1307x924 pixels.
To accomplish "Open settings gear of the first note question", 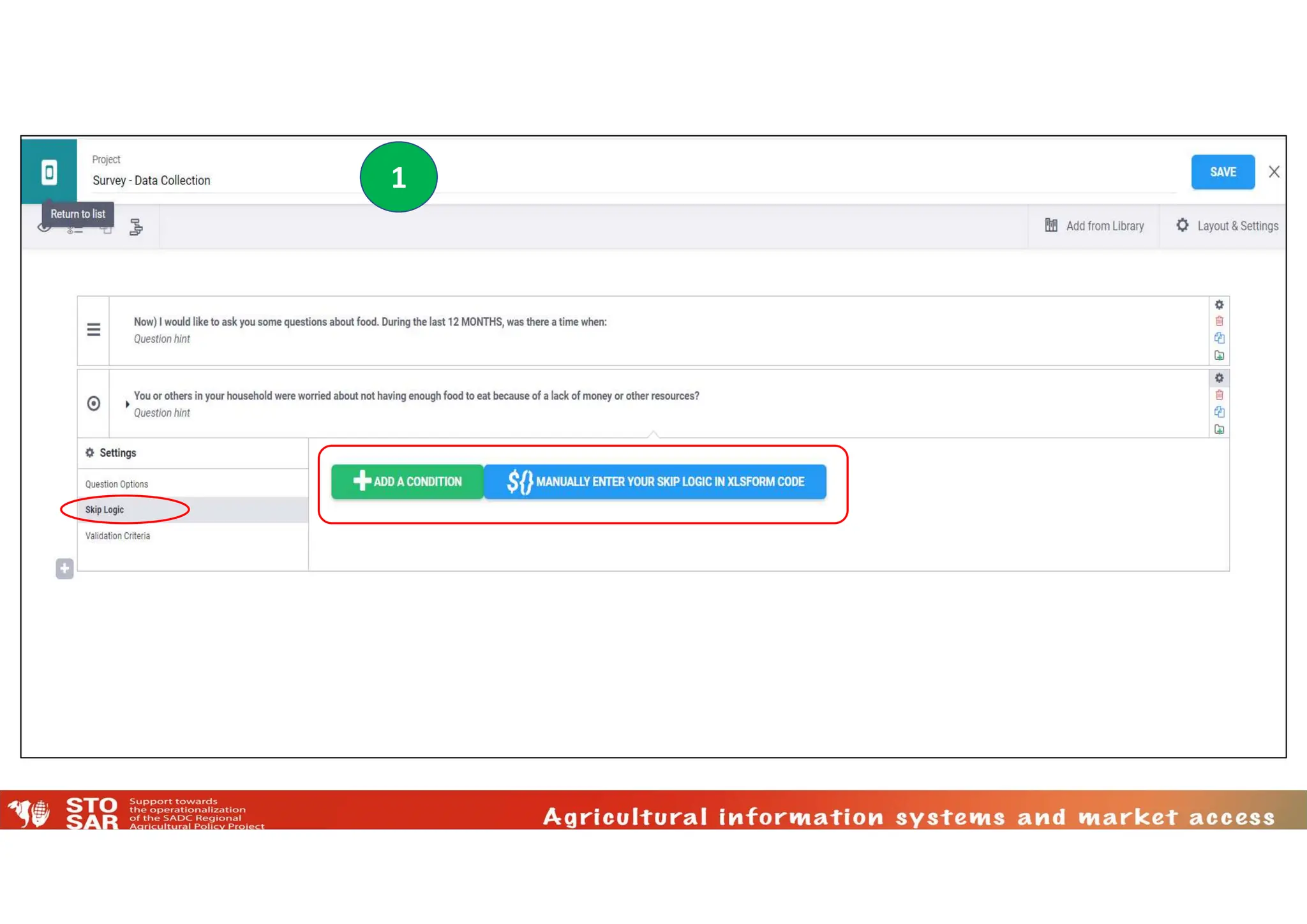I will 1219,305.
